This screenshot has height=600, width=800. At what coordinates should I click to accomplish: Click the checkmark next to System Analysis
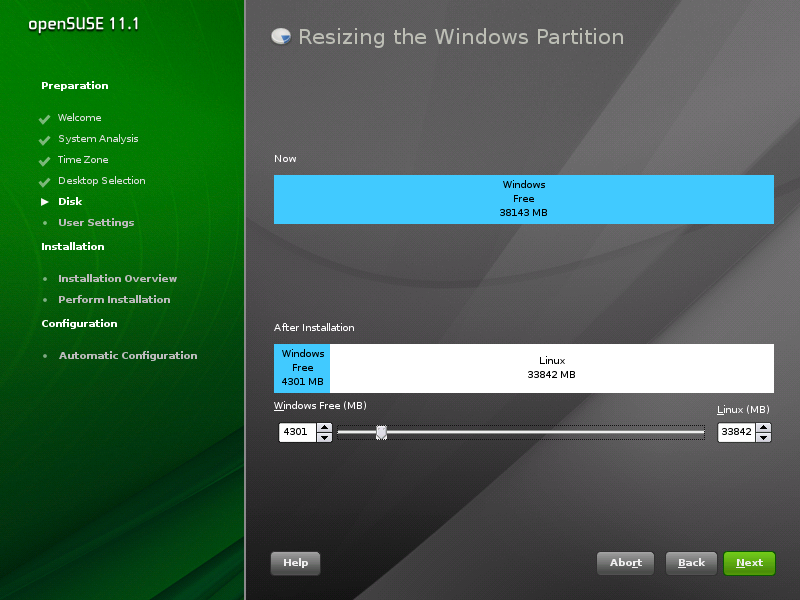(44, 140)
